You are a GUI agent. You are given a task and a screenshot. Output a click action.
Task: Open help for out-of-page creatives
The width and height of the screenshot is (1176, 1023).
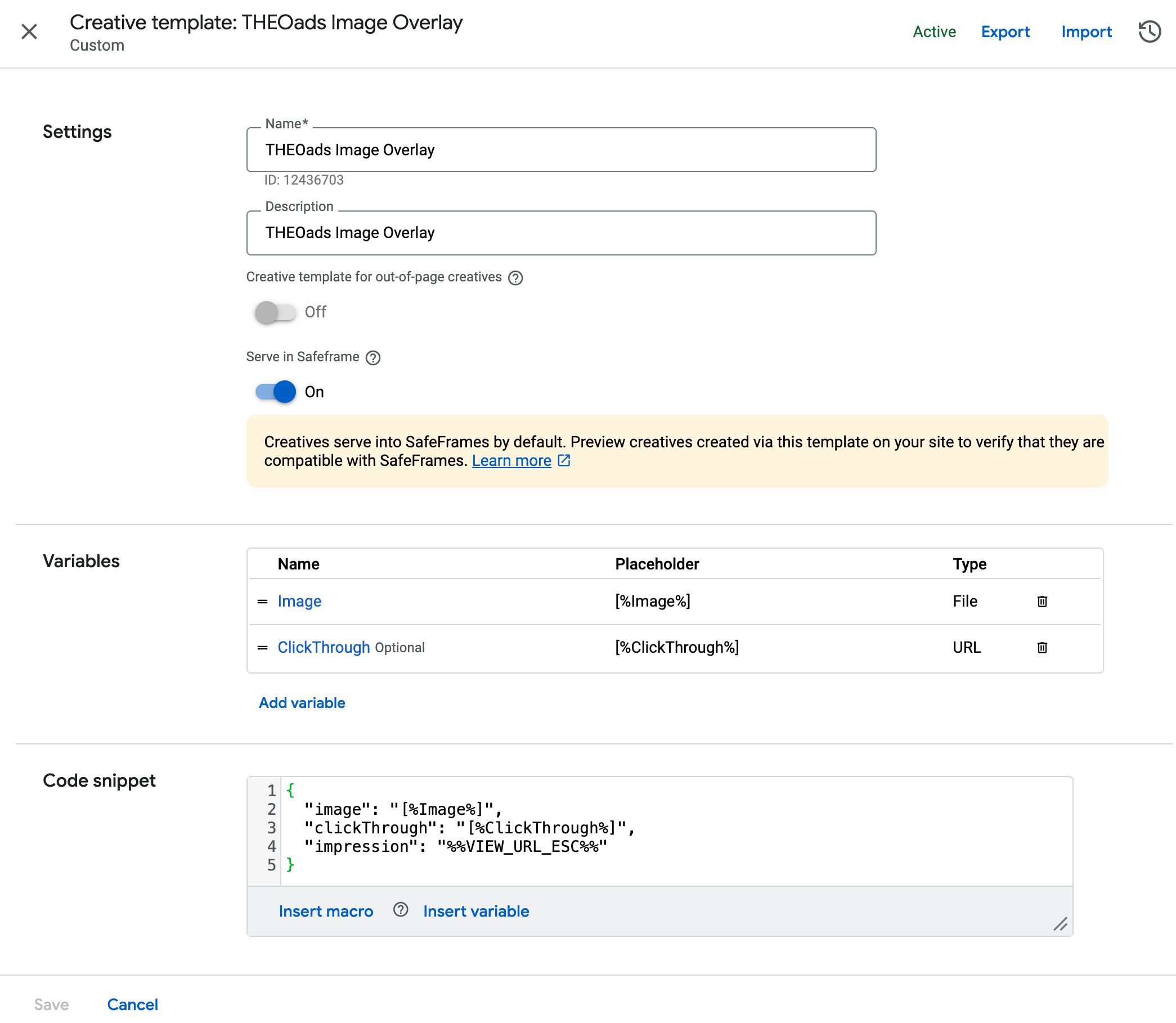coord(515,277)
